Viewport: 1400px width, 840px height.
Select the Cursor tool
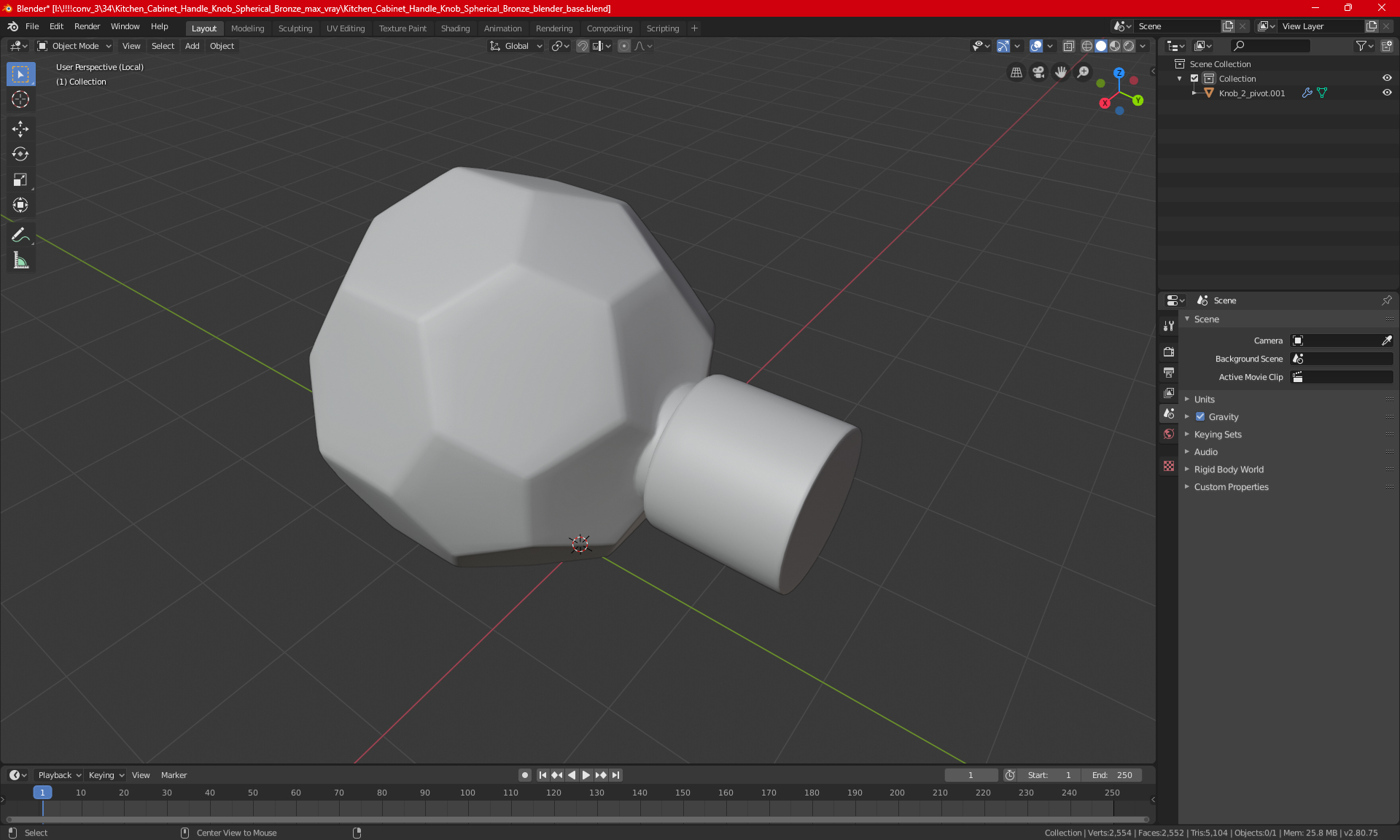tap(20, 100)
